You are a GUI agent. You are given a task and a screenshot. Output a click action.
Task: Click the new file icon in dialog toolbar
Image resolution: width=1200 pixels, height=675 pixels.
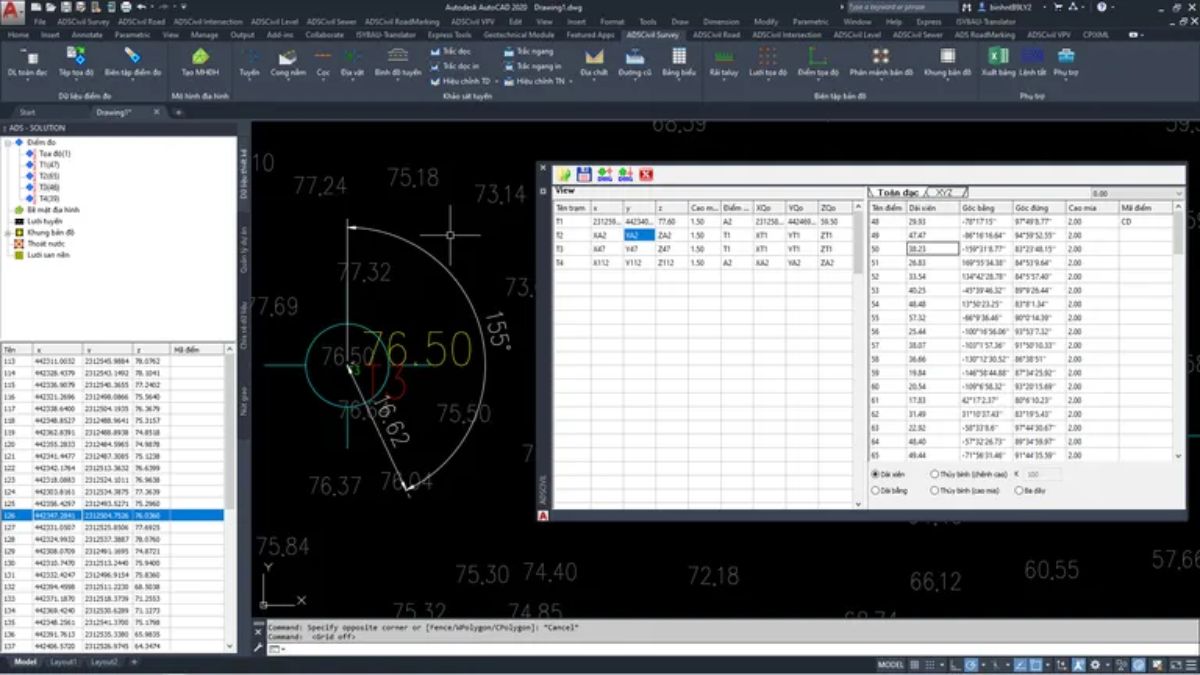(x=564, y=174)
